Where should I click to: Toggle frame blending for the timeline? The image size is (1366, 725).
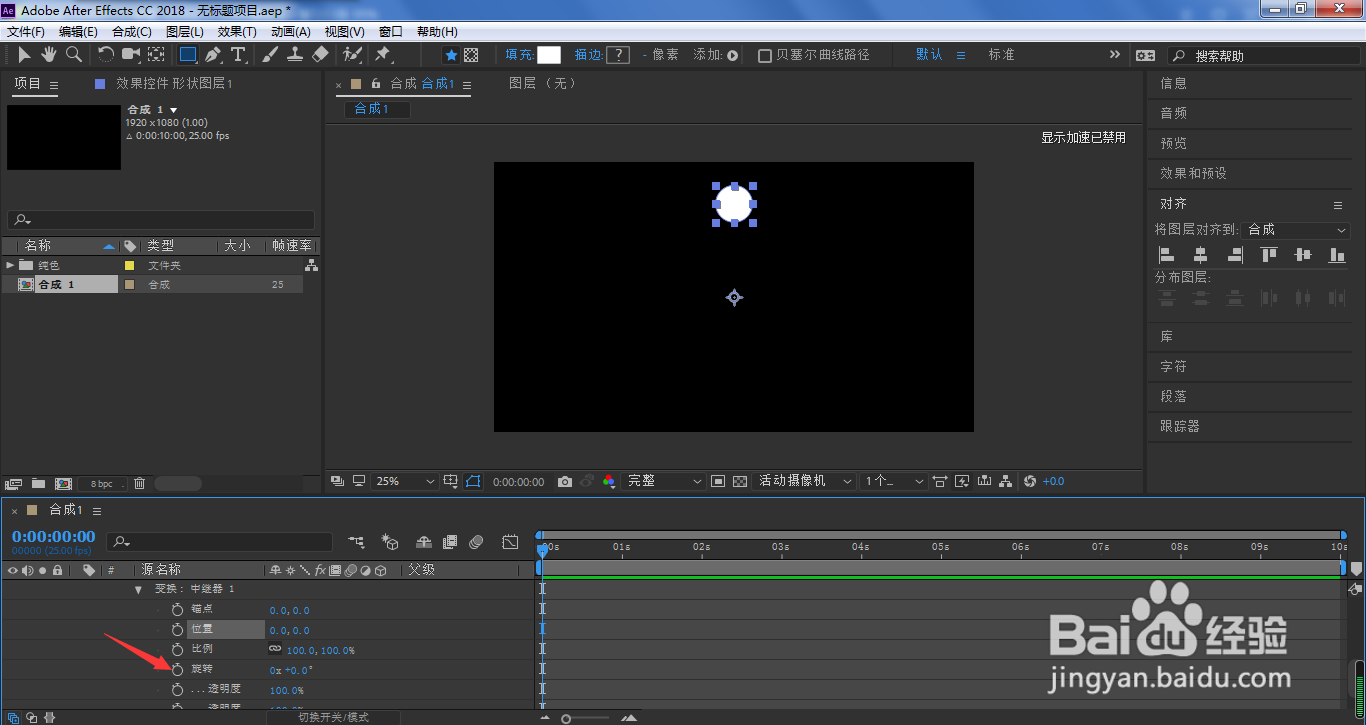[451, 542]
